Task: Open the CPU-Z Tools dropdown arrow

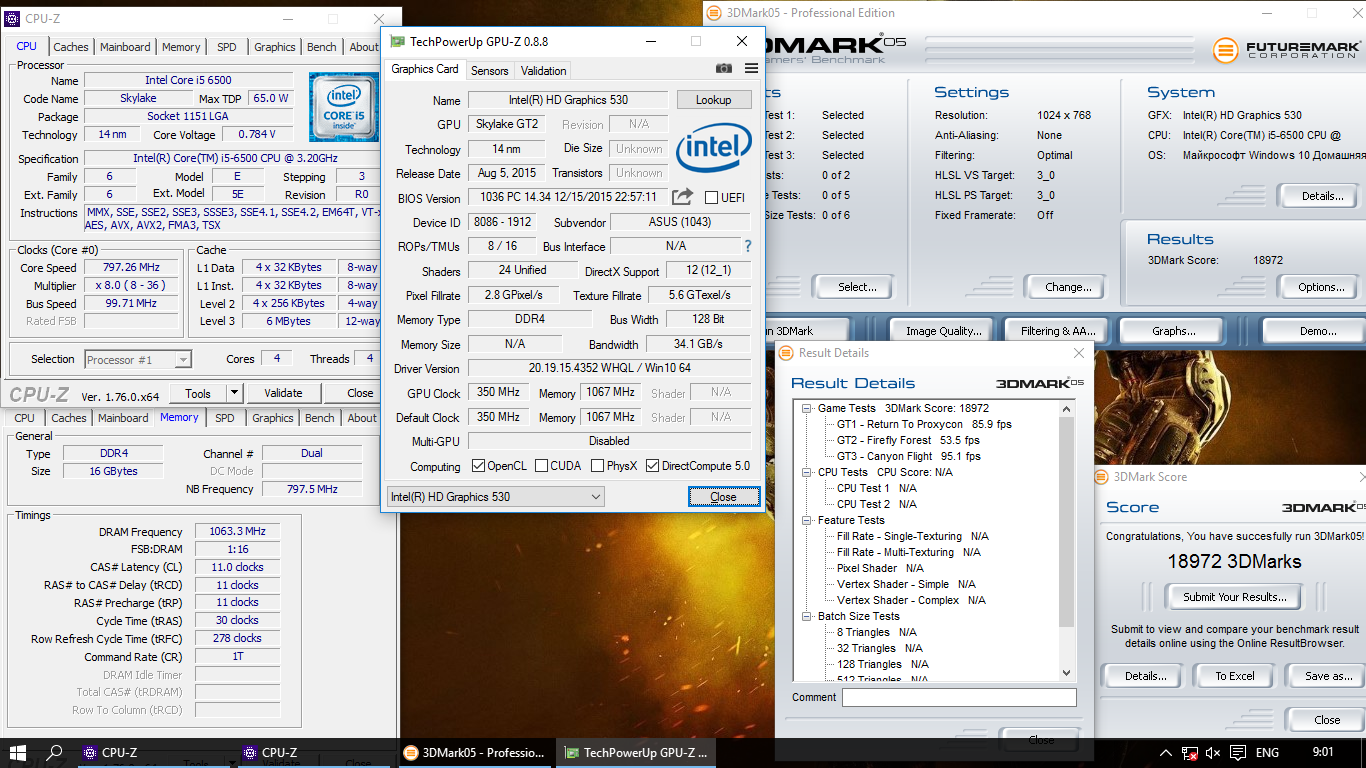Action: (x=234, y=393)
